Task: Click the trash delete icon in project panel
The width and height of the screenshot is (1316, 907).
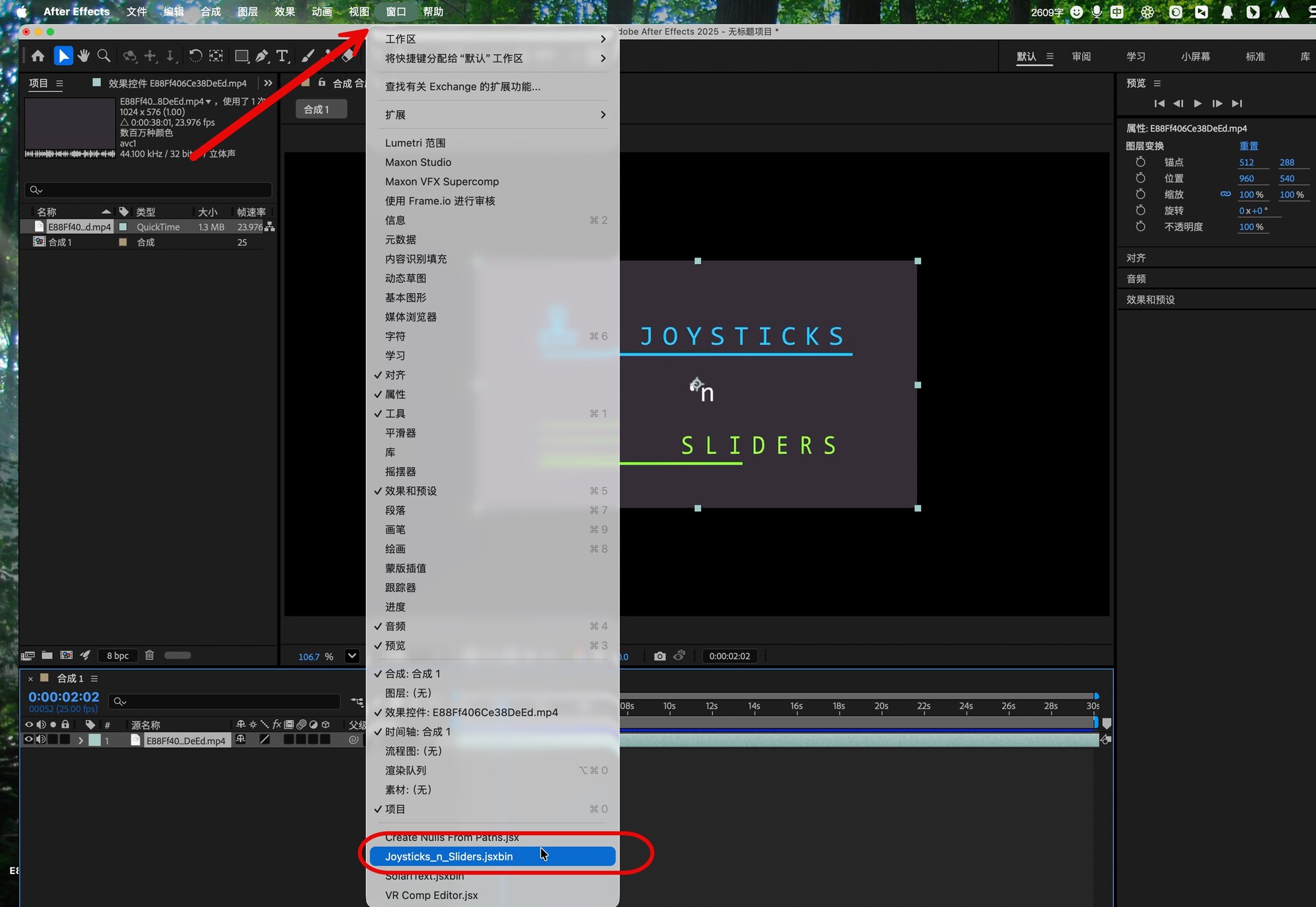Action: pos(149,656)
